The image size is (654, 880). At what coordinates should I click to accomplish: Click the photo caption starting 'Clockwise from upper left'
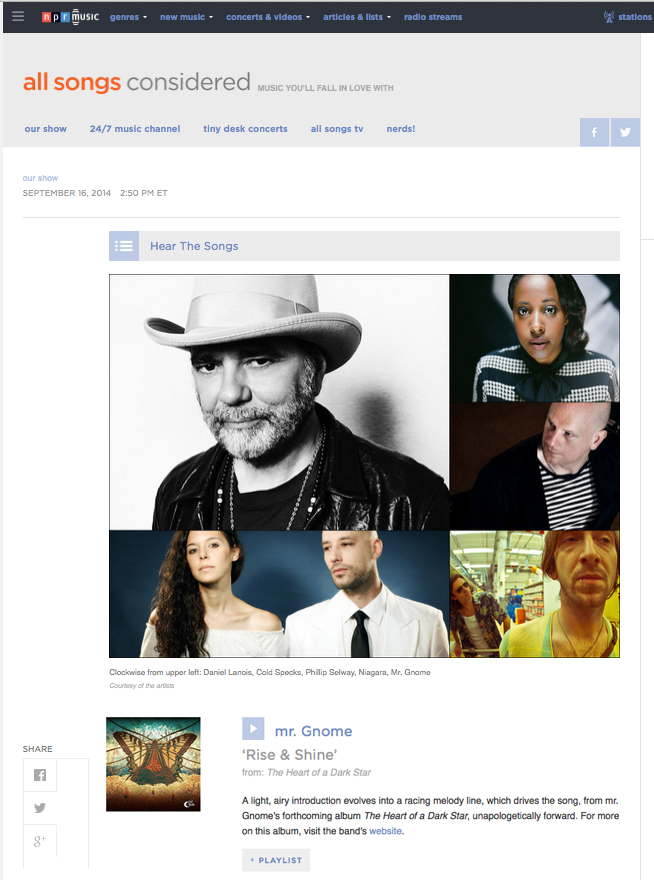(x=269, y=672)
